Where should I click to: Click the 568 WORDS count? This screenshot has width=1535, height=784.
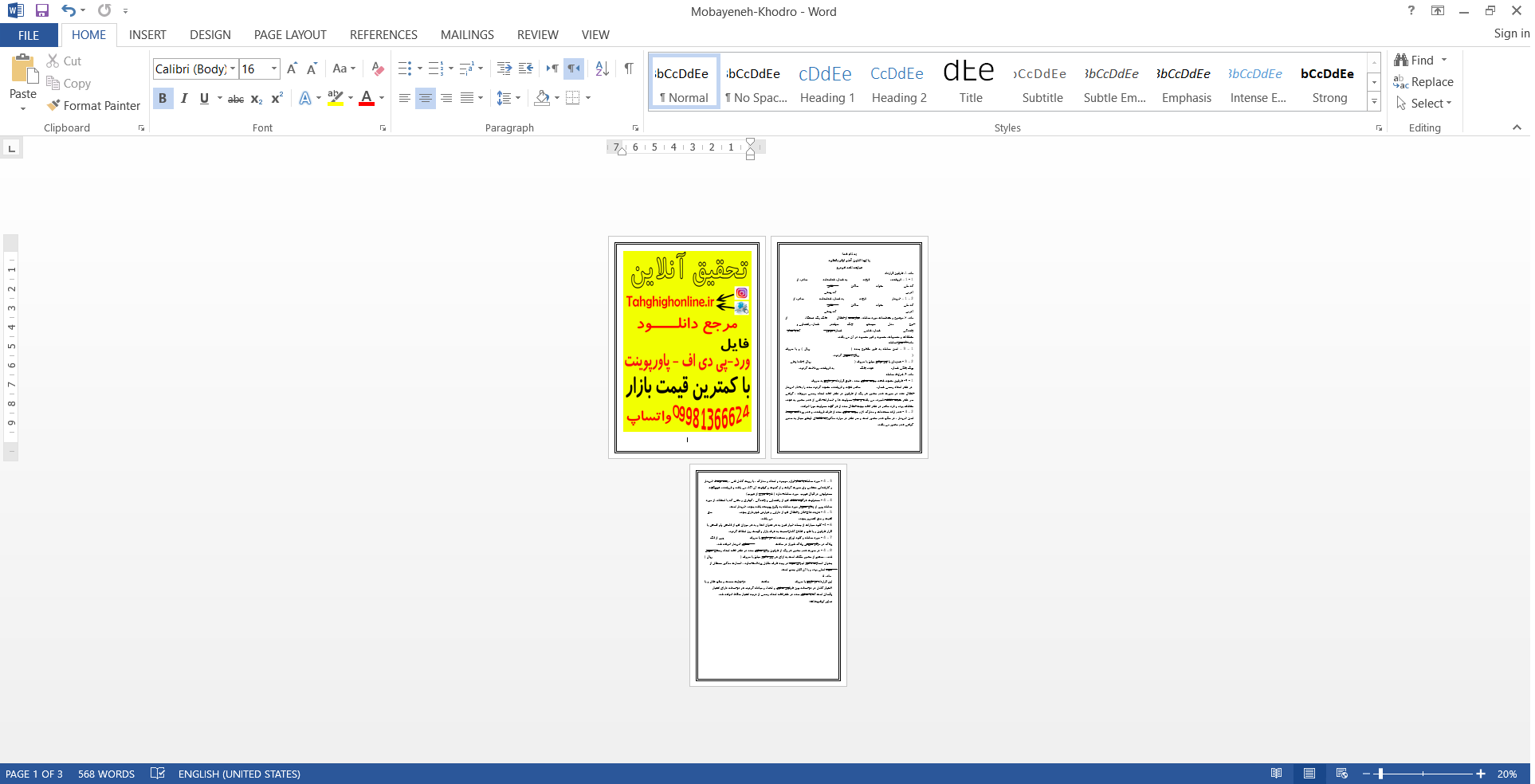click(106, 774)
